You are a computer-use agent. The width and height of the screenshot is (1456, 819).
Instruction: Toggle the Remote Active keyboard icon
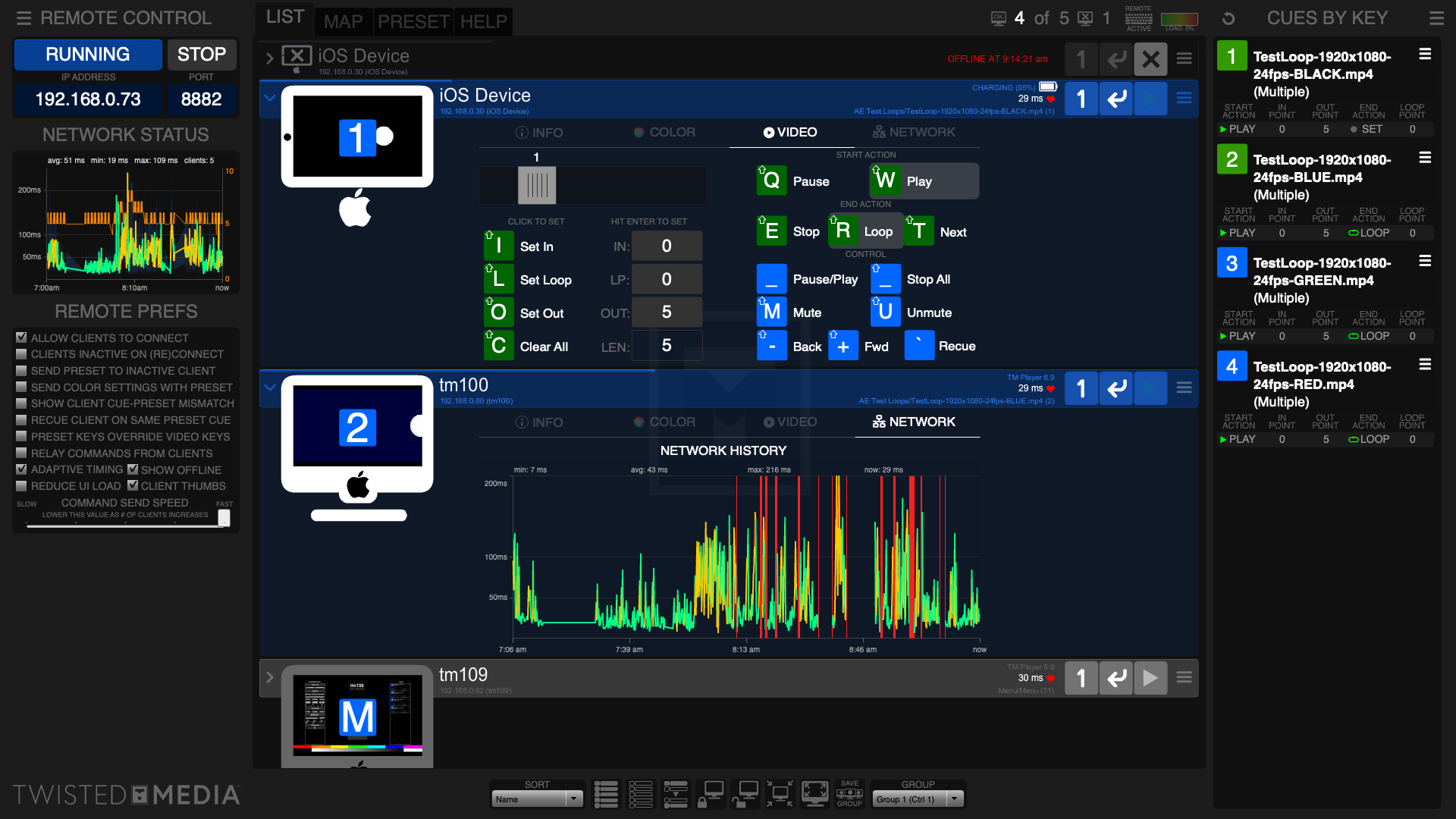[1138, 18]
